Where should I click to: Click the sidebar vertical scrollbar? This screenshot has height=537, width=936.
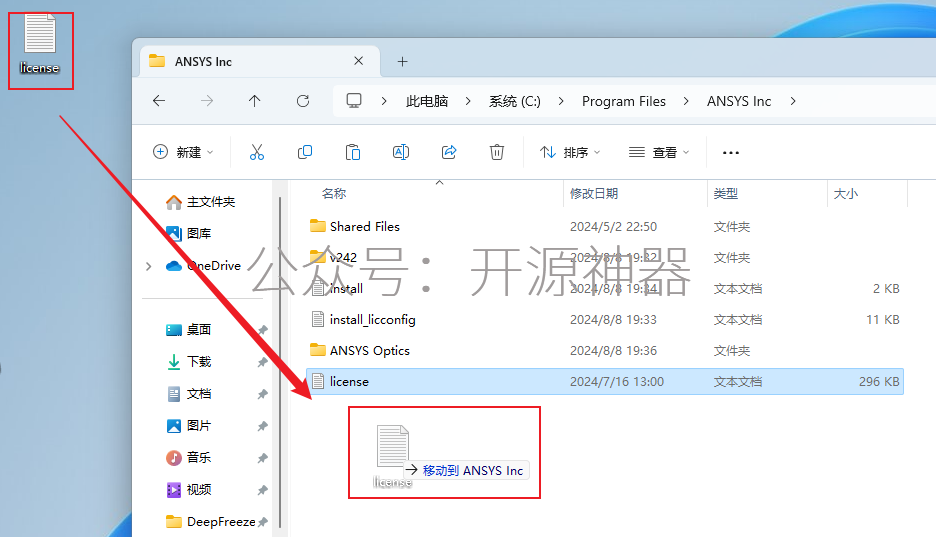pyautogui.click(x=279, y=362)
